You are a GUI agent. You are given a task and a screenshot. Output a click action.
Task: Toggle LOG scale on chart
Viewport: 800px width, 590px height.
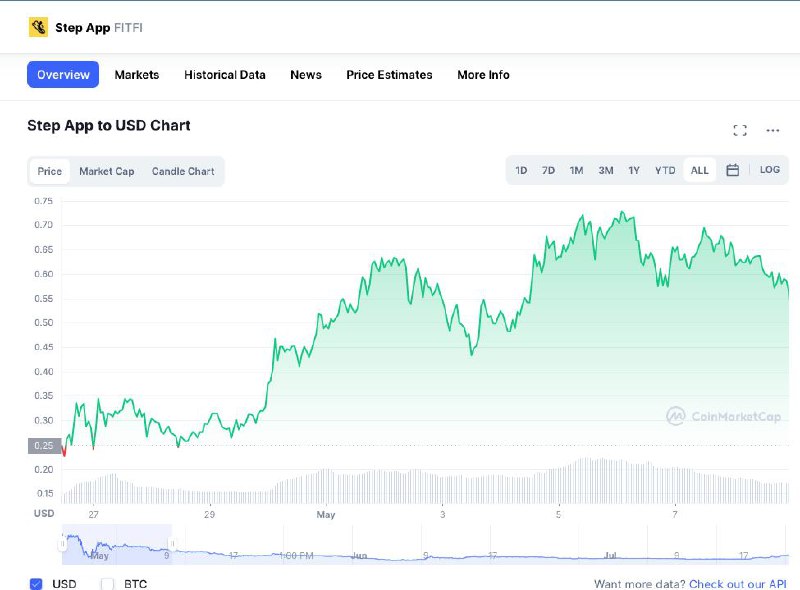point(769,169)
